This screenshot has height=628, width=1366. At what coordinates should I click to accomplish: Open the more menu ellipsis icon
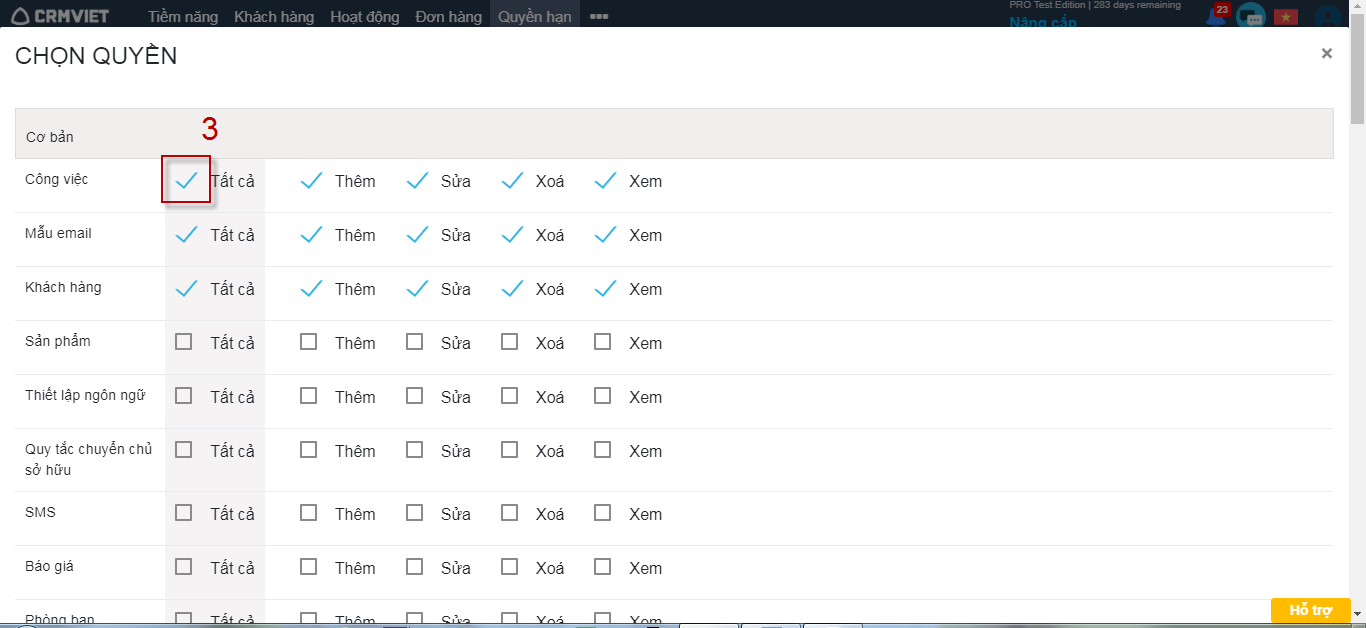[599, 17]
